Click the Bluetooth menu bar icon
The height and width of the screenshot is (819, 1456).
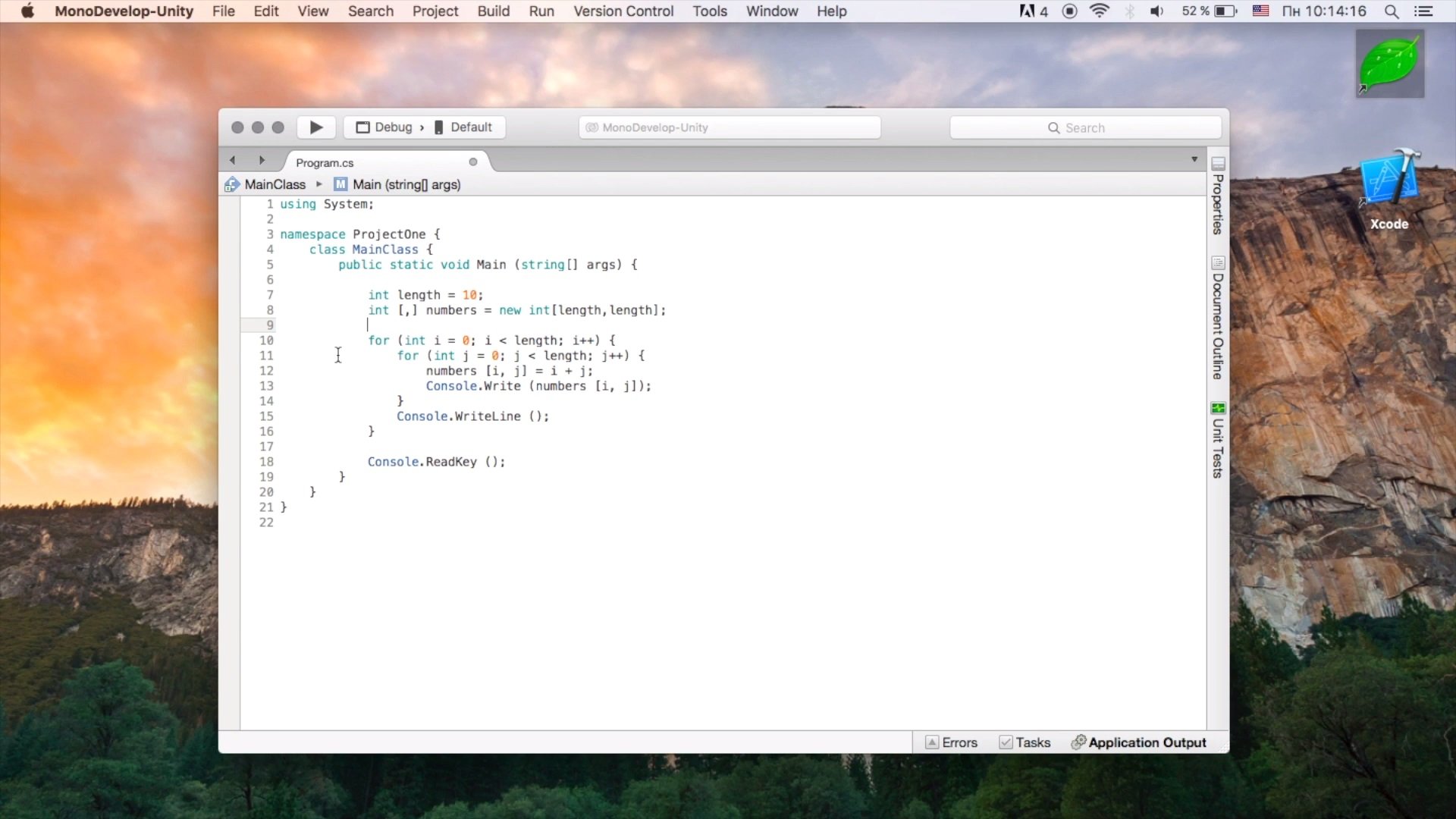click(1129, 11)
